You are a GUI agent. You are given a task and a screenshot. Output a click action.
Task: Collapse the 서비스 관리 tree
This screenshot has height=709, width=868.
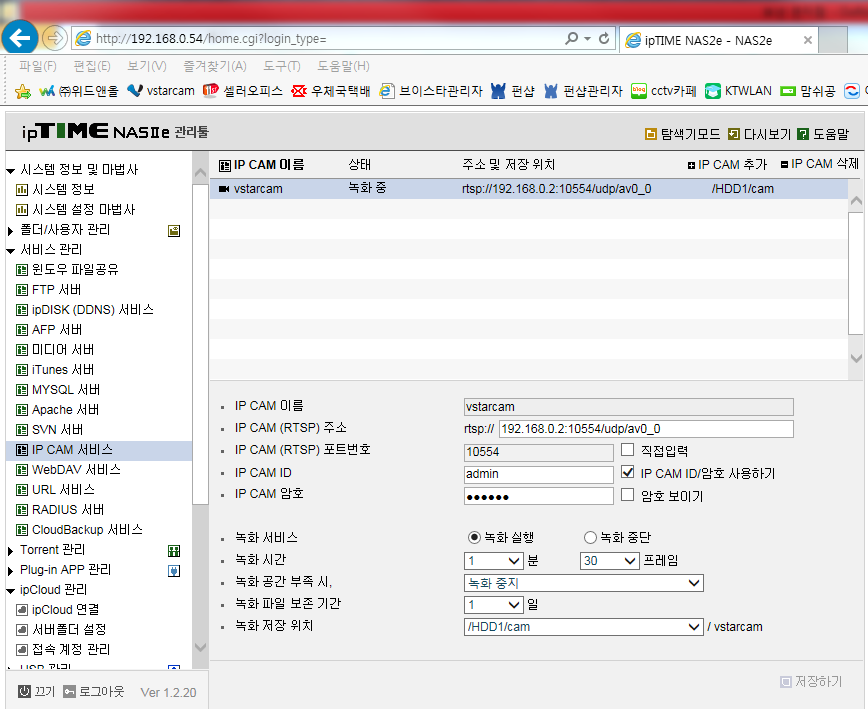[x=11, y=251]
